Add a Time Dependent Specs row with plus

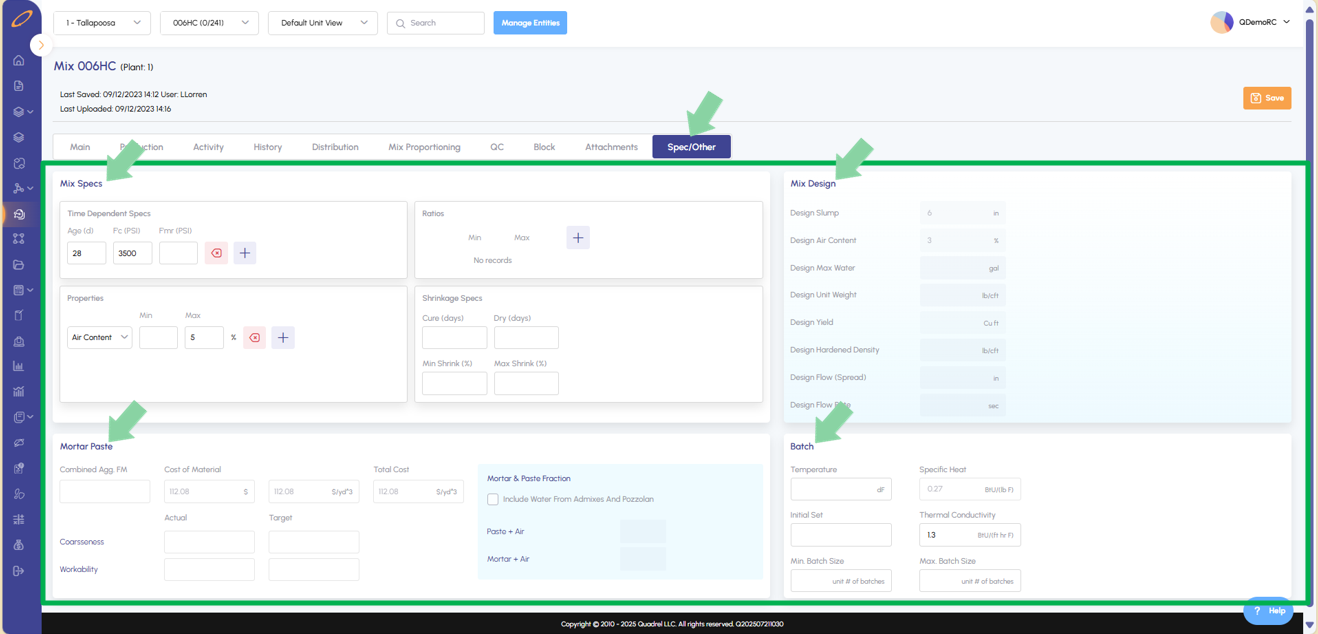245,253
